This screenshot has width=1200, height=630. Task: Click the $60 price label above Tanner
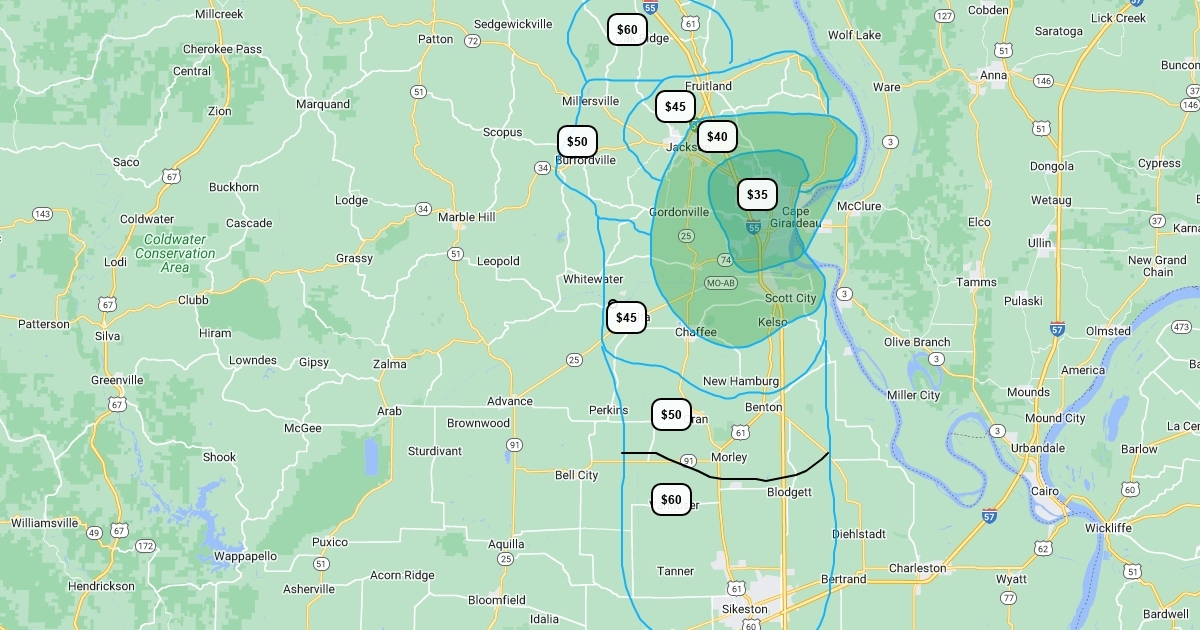tap(671, 499)
